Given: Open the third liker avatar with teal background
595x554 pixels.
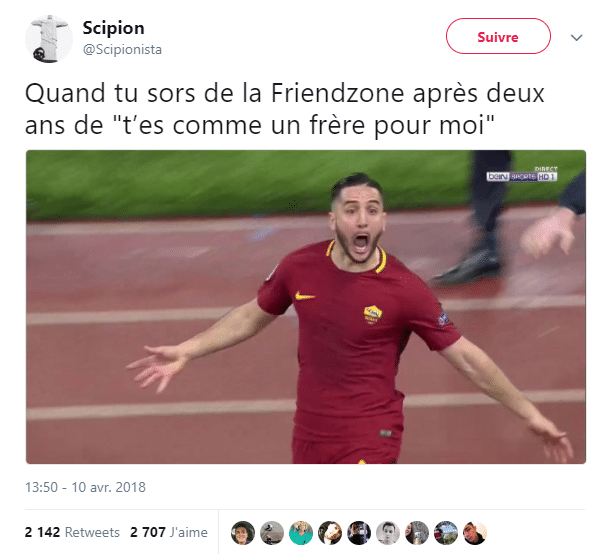Looking at the screenshot, I should (x=301, y=533).
